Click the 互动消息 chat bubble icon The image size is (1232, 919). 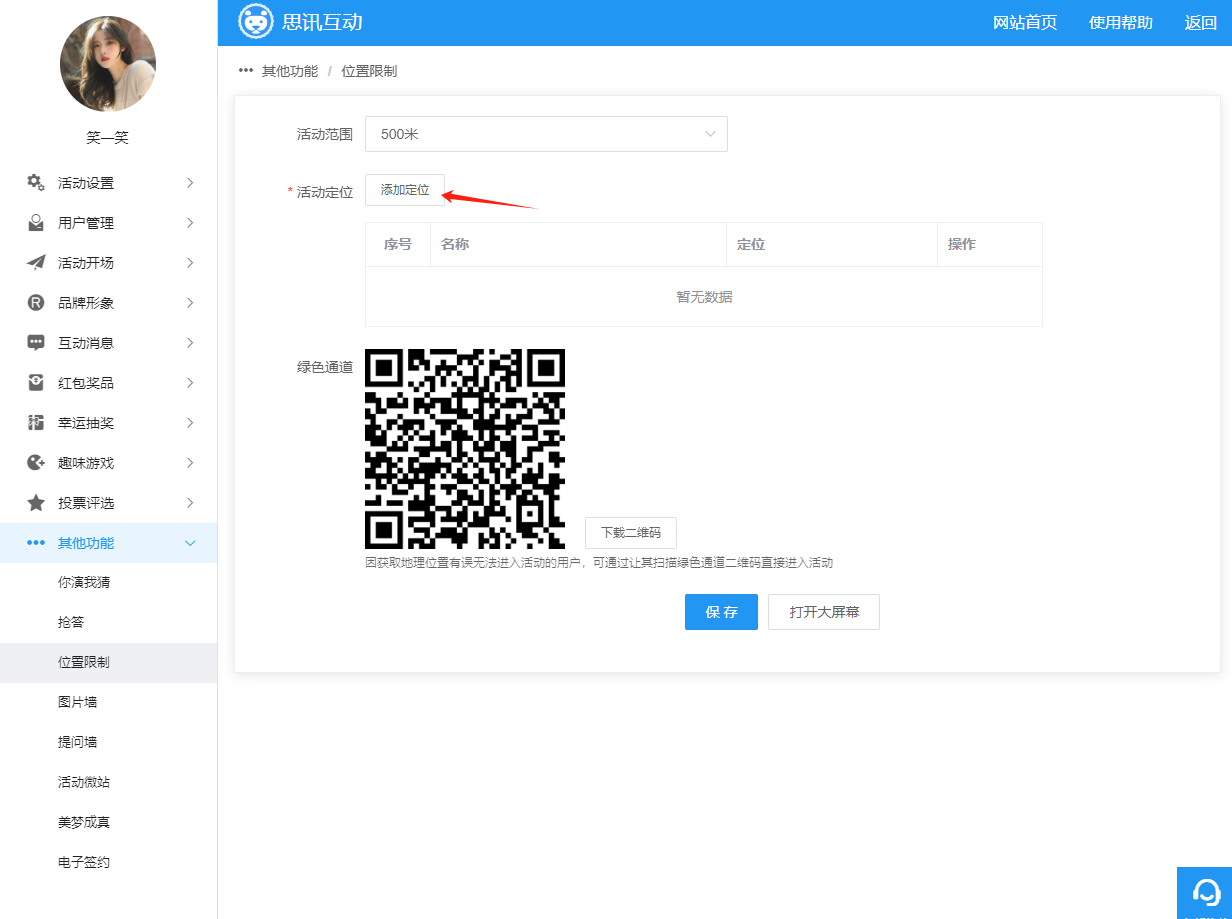(x=36, y=343)
